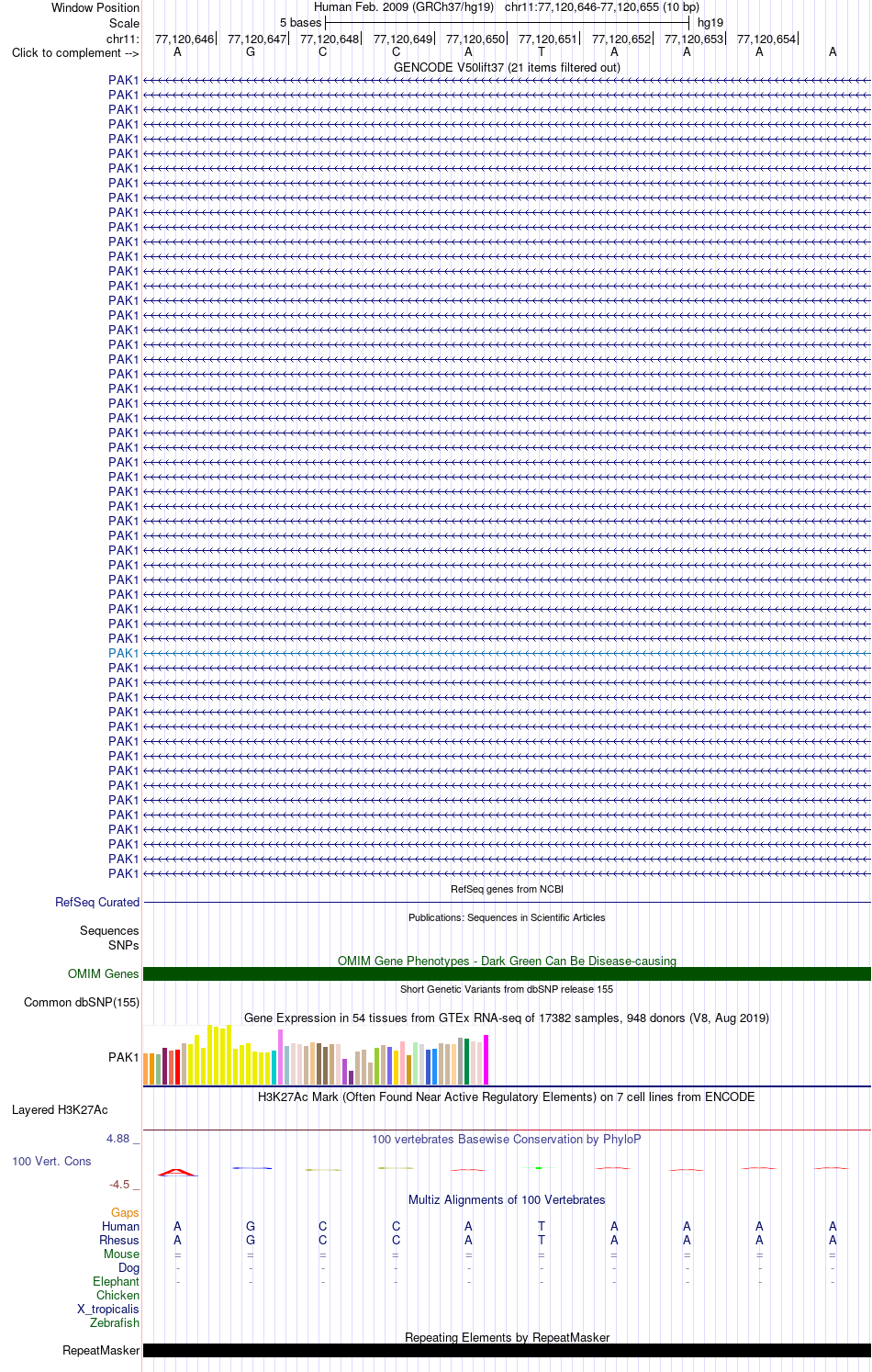The image size is (872, 1372).
Task: Open the OMIM Genes track label
Action: 104,973
